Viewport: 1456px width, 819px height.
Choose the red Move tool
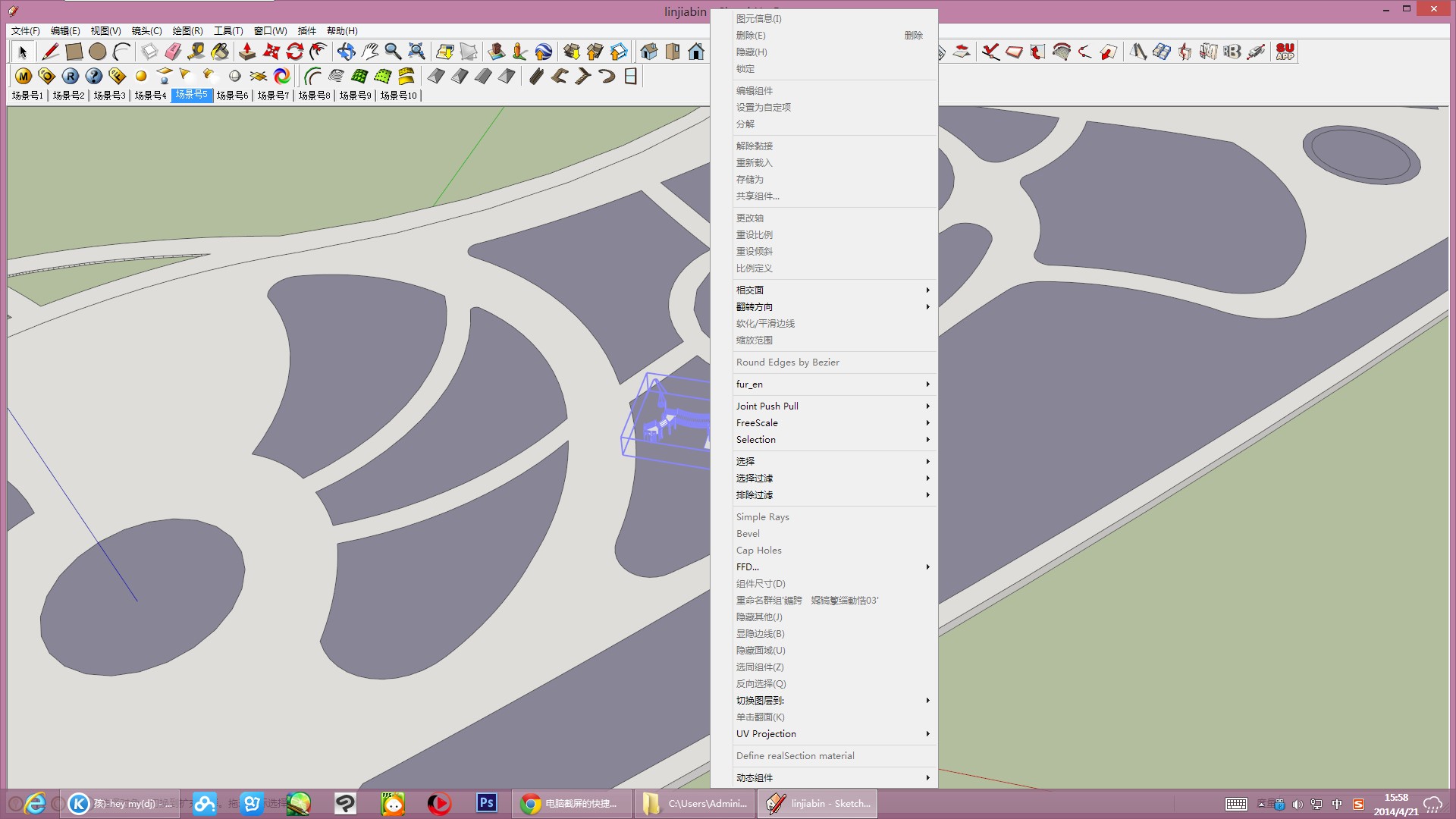click(x=271, y=52)
